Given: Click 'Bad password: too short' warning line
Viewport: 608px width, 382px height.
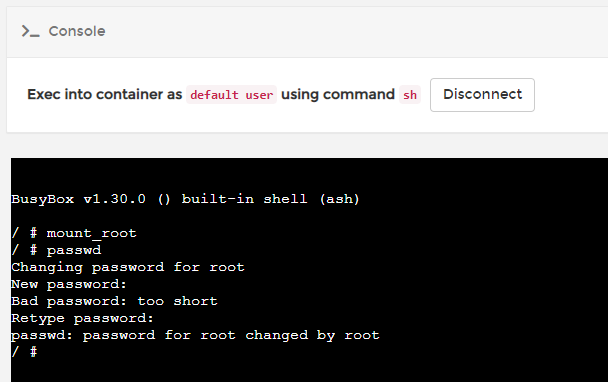Looking at the screenshot, I should 114,301.
